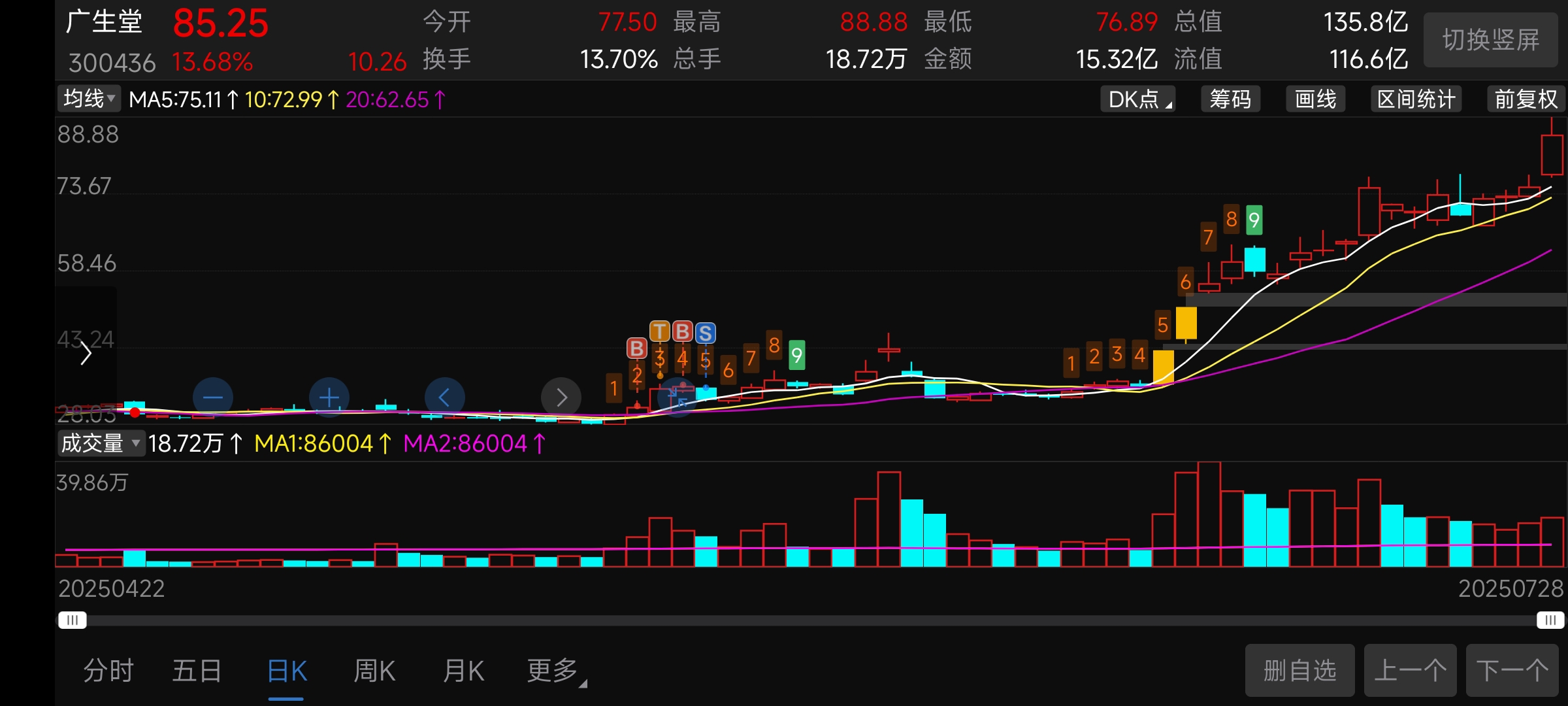This screenshot has width=1568, height=706.
Task: Select the 日K tab
Action: pos(287,671)
